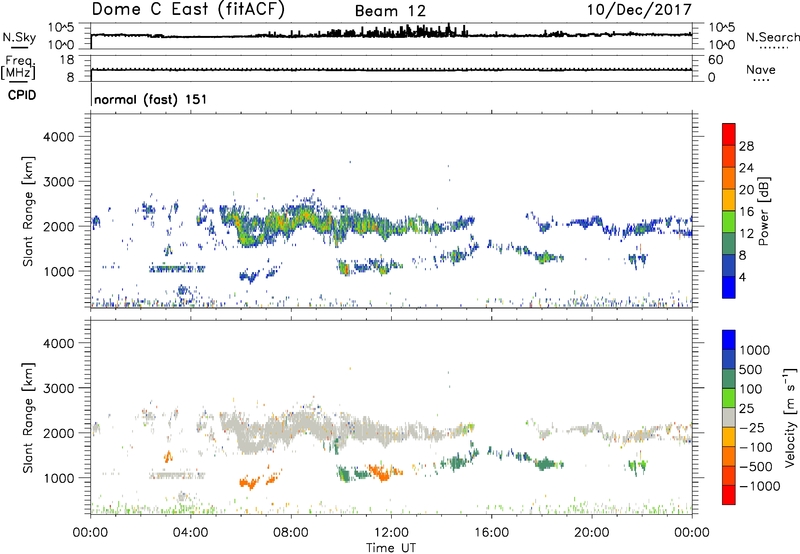
Task: Click the '20:00' time tick label
Action: pyautogui.click(x=591, y=533)
